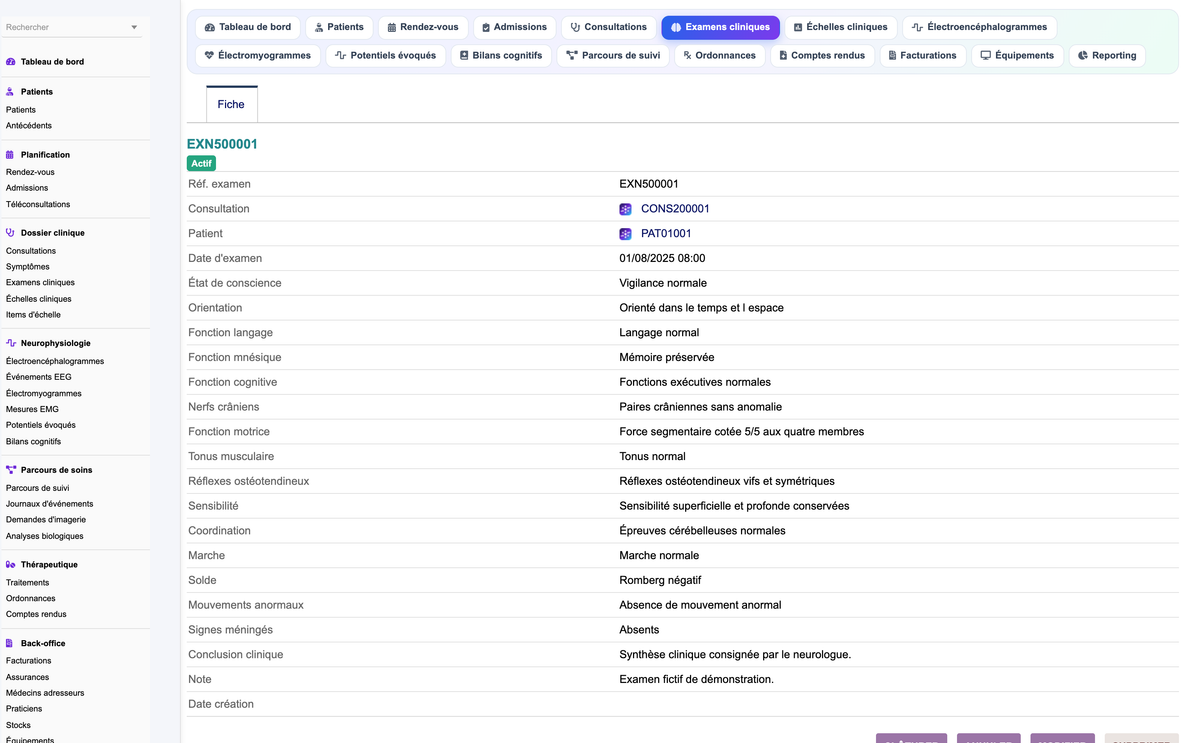Select the Fiche tab
The width and height of the screenshot is (1200, 743).
pyautogui.click(x=231, y=104)
